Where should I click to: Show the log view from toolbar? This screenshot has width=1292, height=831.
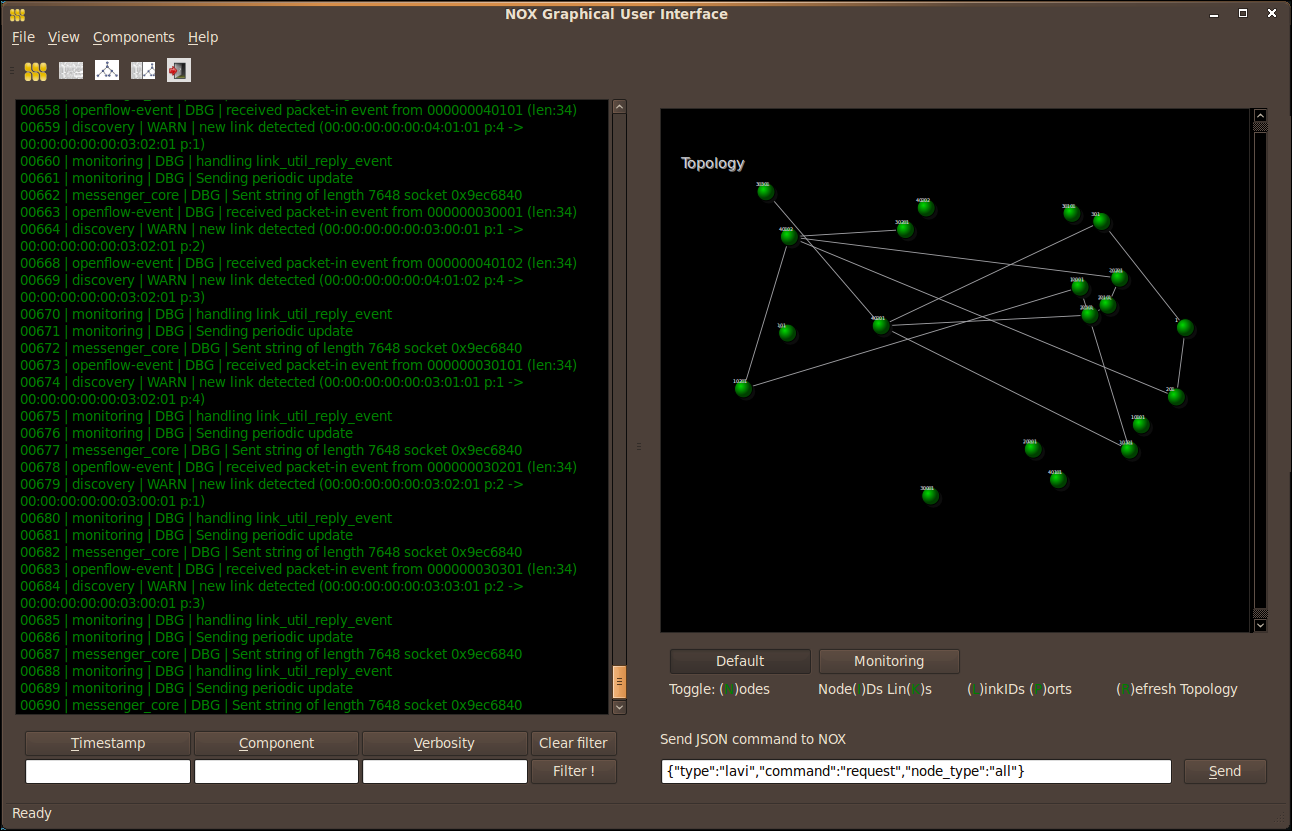click(71, 71)
